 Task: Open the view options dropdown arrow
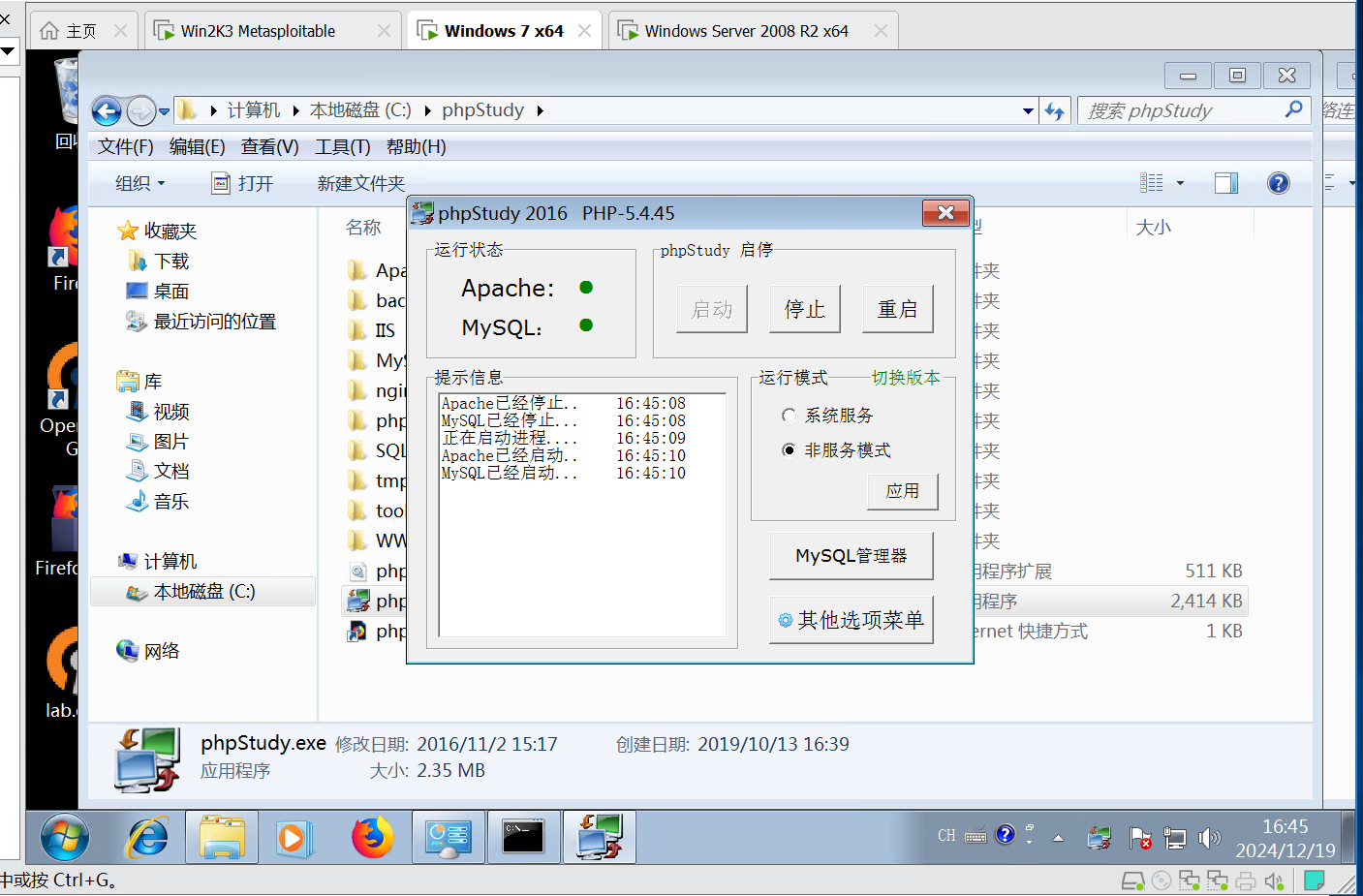tap(1180, 183)
